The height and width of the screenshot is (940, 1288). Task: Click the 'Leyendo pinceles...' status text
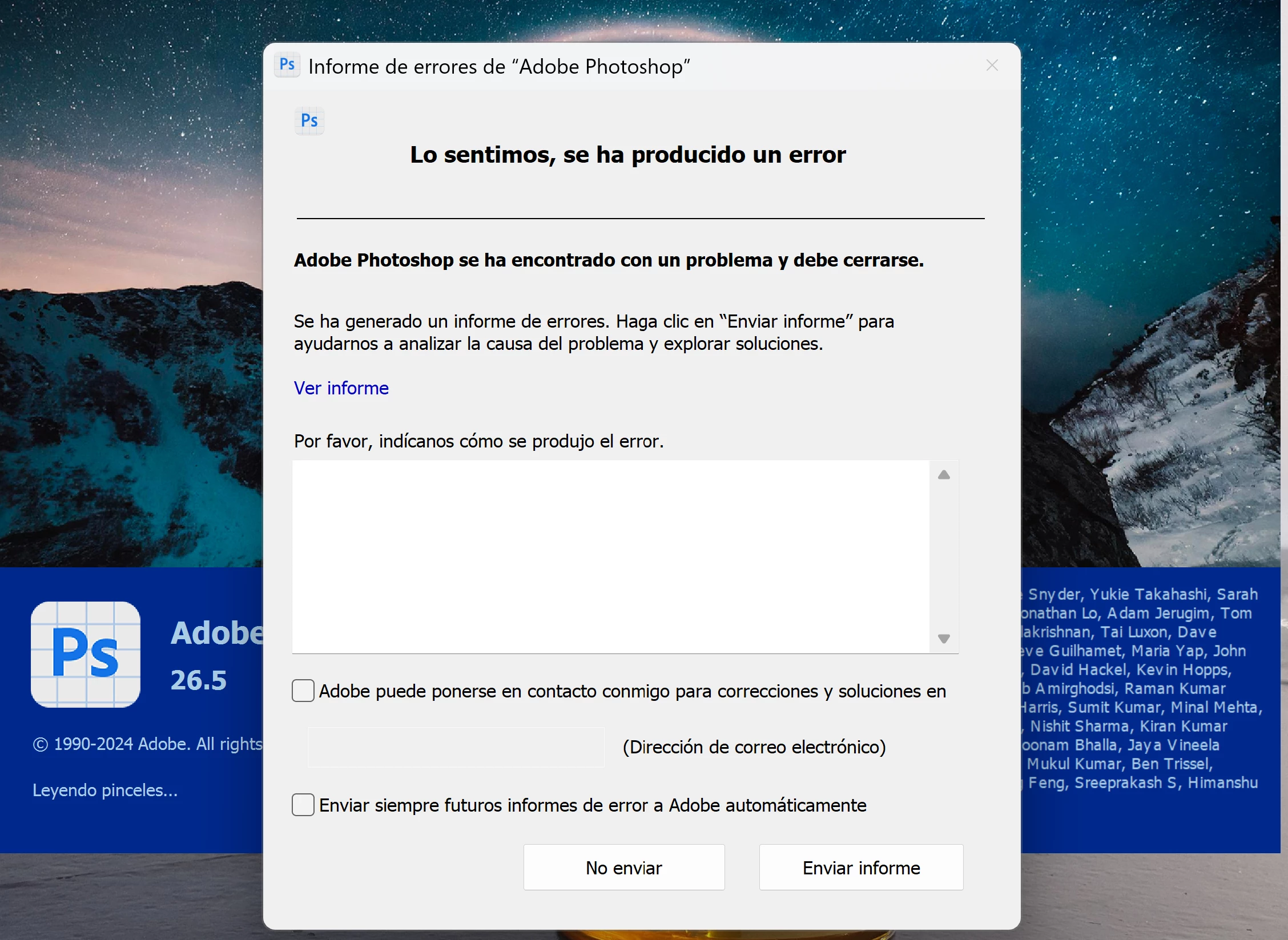pyautogui.click(x=105, y=790)
